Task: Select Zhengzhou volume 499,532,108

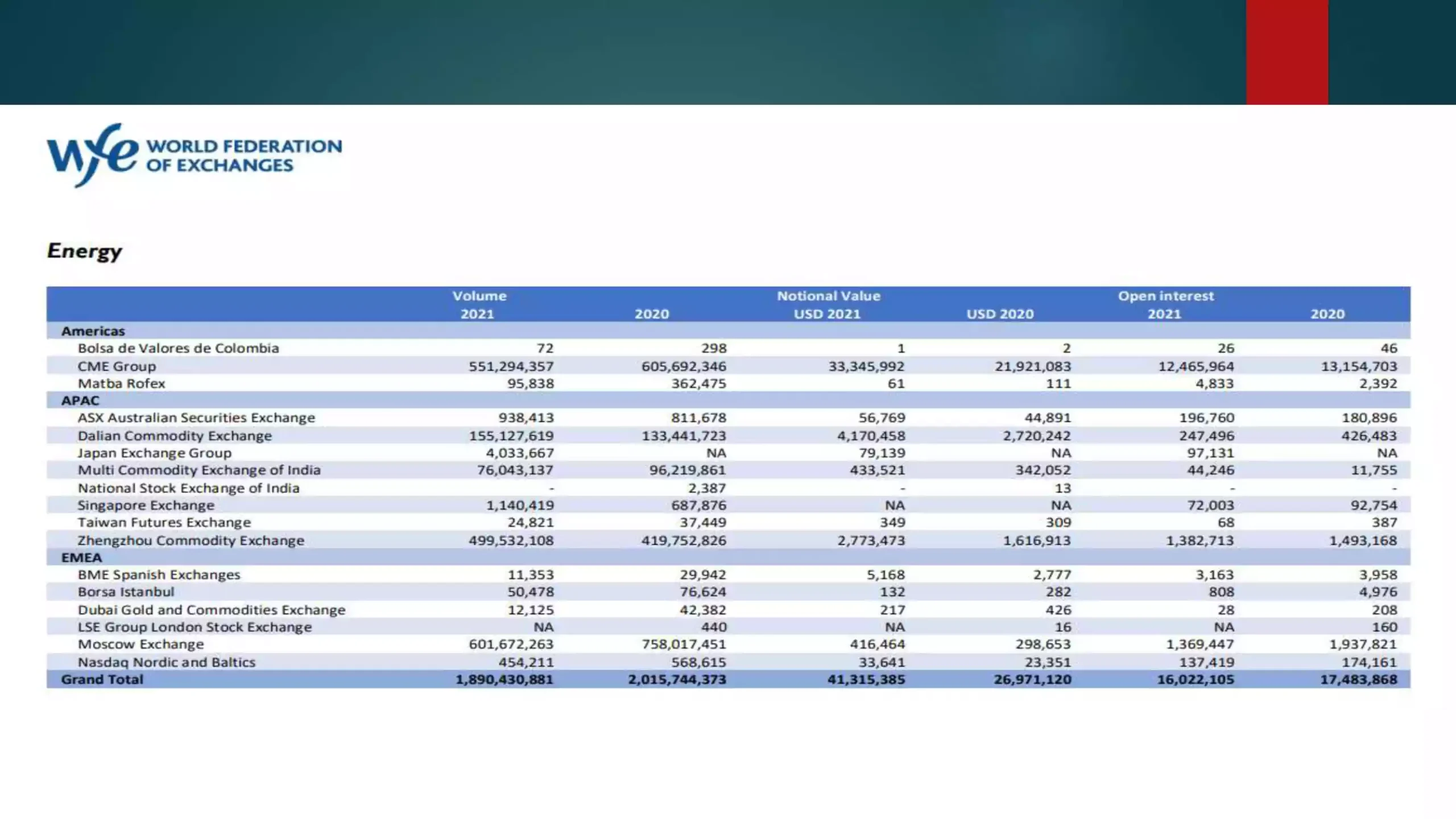Action: (511, 540)
